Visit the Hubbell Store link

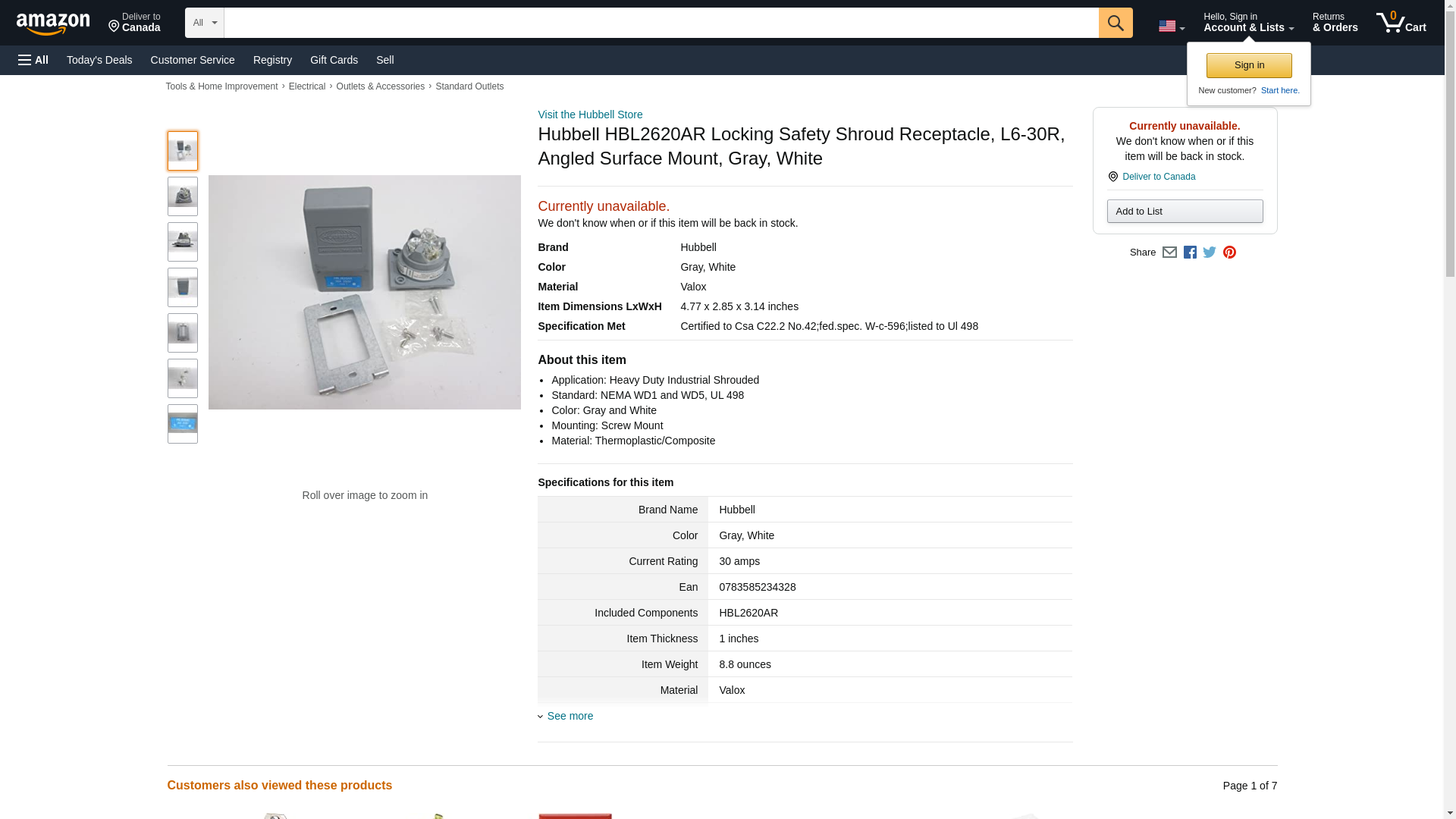[x=590, y=115]
